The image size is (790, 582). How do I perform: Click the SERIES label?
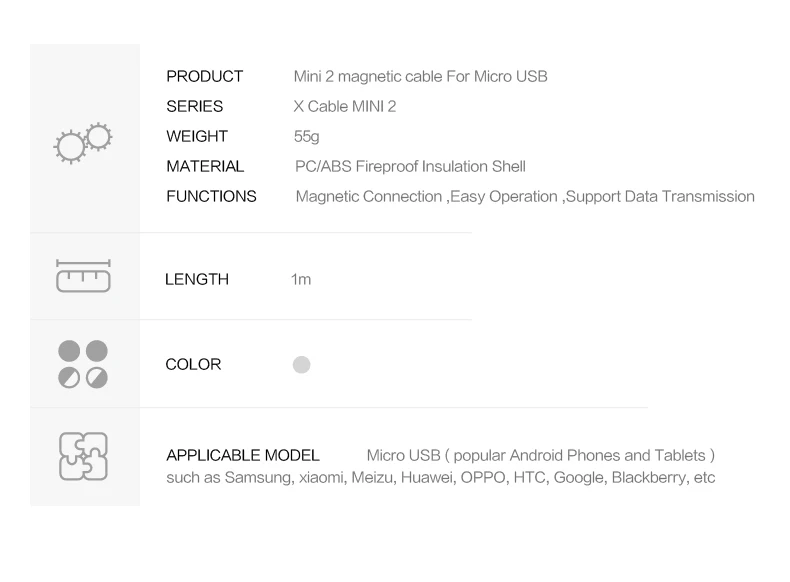tap(194, 107)
